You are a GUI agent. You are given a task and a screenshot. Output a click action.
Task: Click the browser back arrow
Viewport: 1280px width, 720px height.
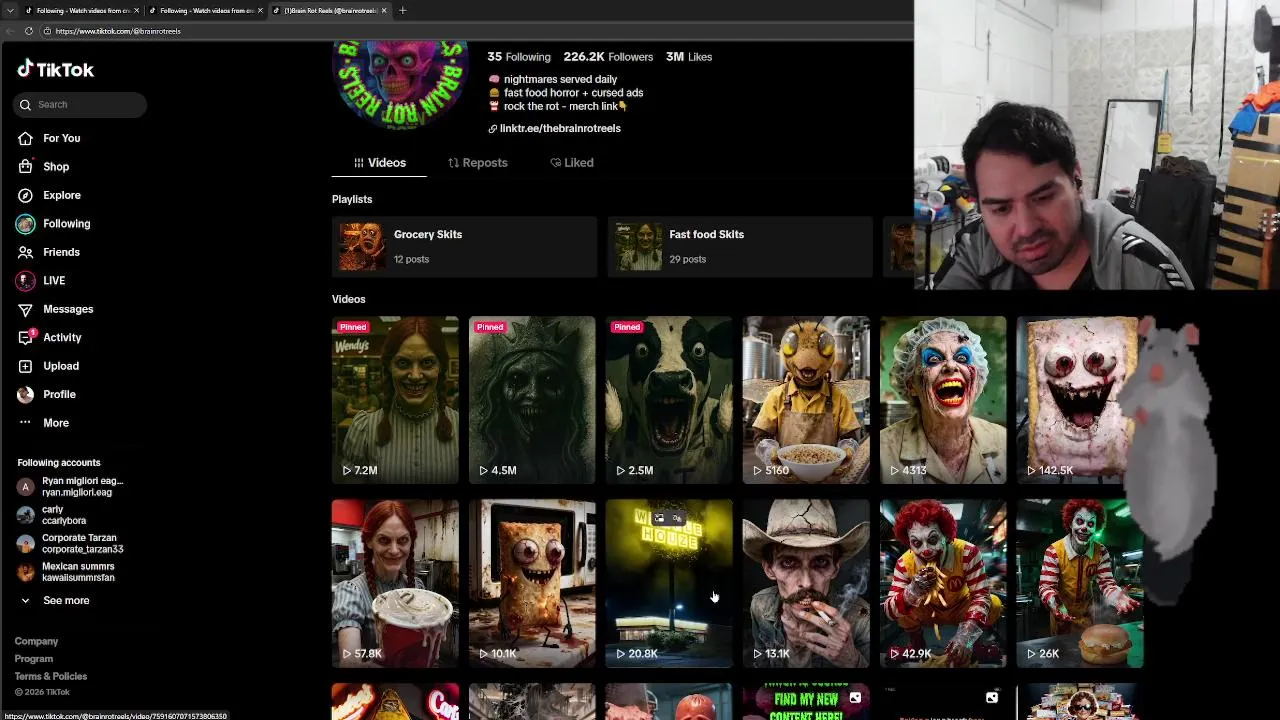point(9,31)
